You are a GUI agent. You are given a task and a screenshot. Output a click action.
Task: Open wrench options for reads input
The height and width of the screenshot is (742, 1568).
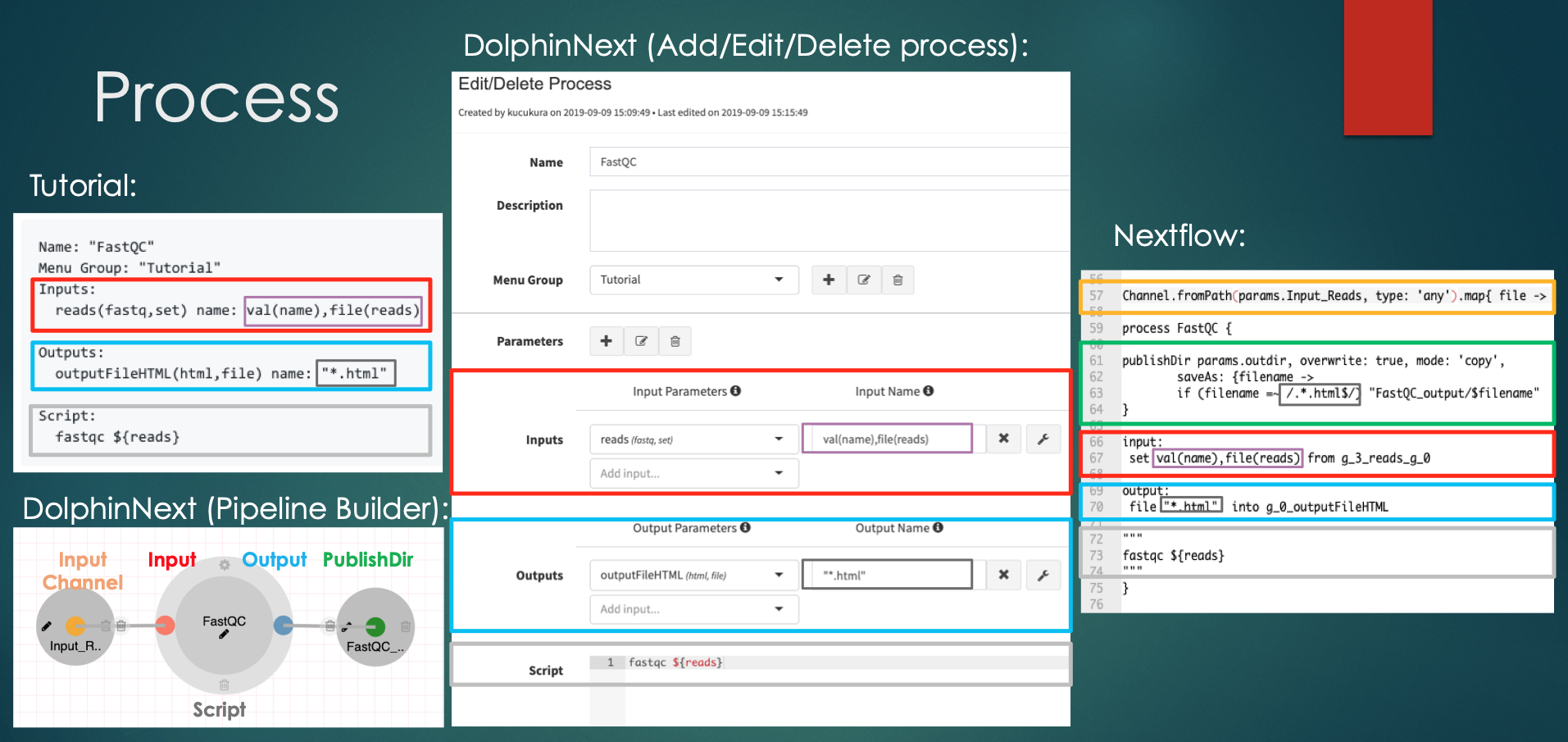[1043, 439]
